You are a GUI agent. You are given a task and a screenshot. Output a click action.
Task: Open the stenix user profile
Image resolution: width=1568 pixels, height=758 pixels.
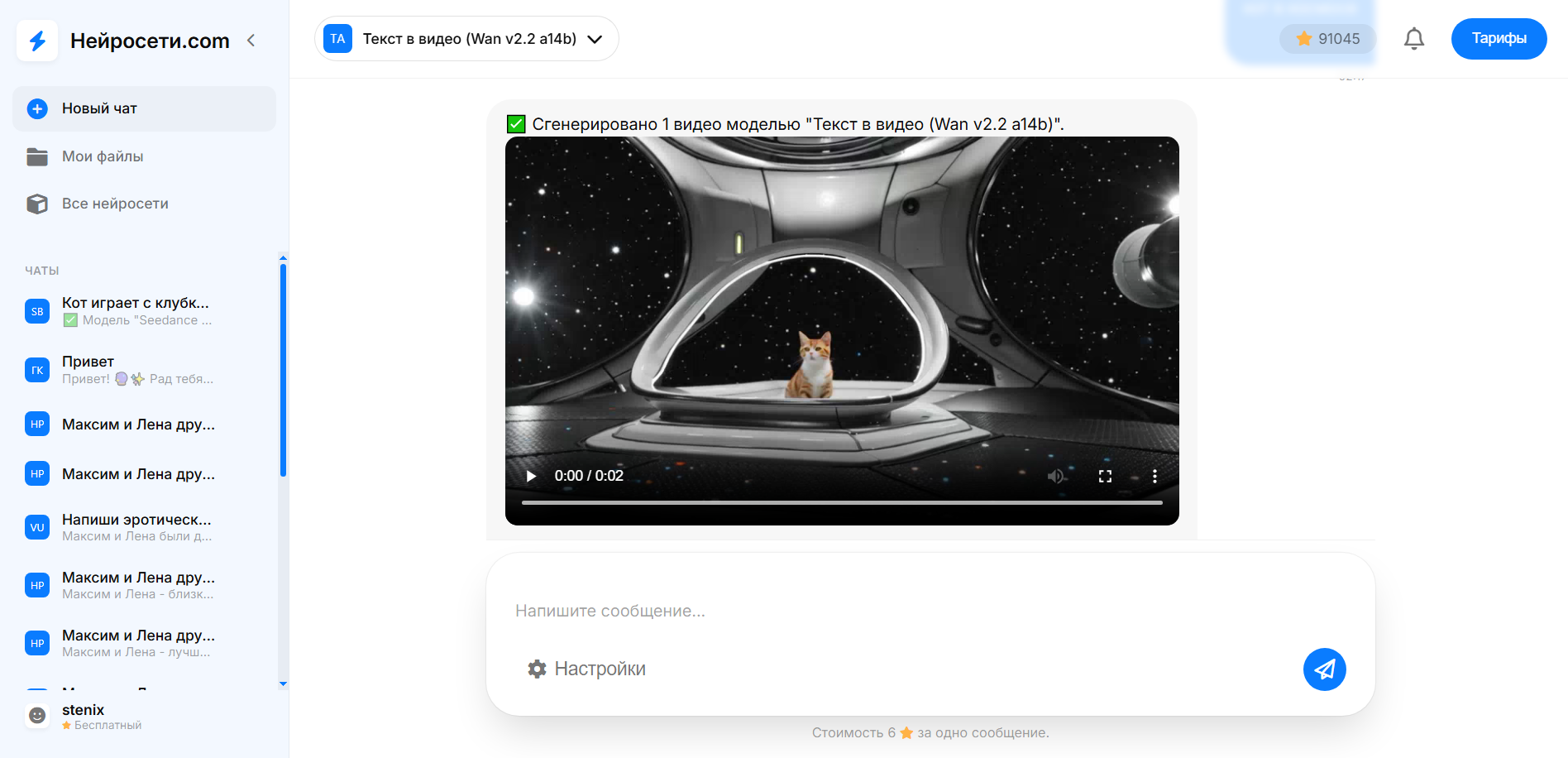coord(144,716)
